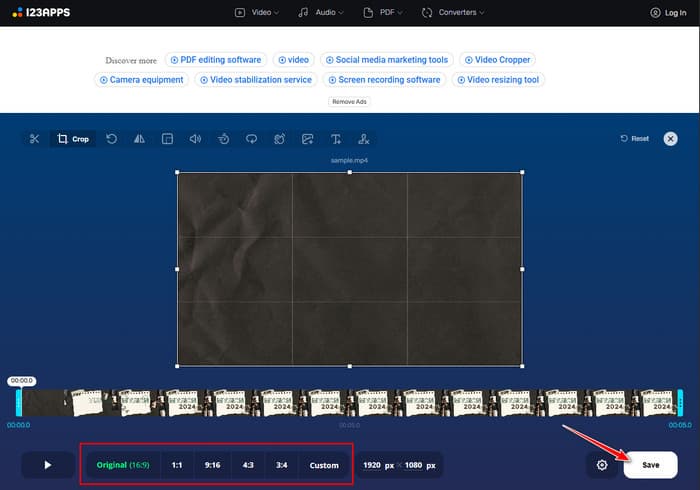Screen dimensions: 700x490
Task: Select the scissors Trim tool
Action: pos(34,139)
